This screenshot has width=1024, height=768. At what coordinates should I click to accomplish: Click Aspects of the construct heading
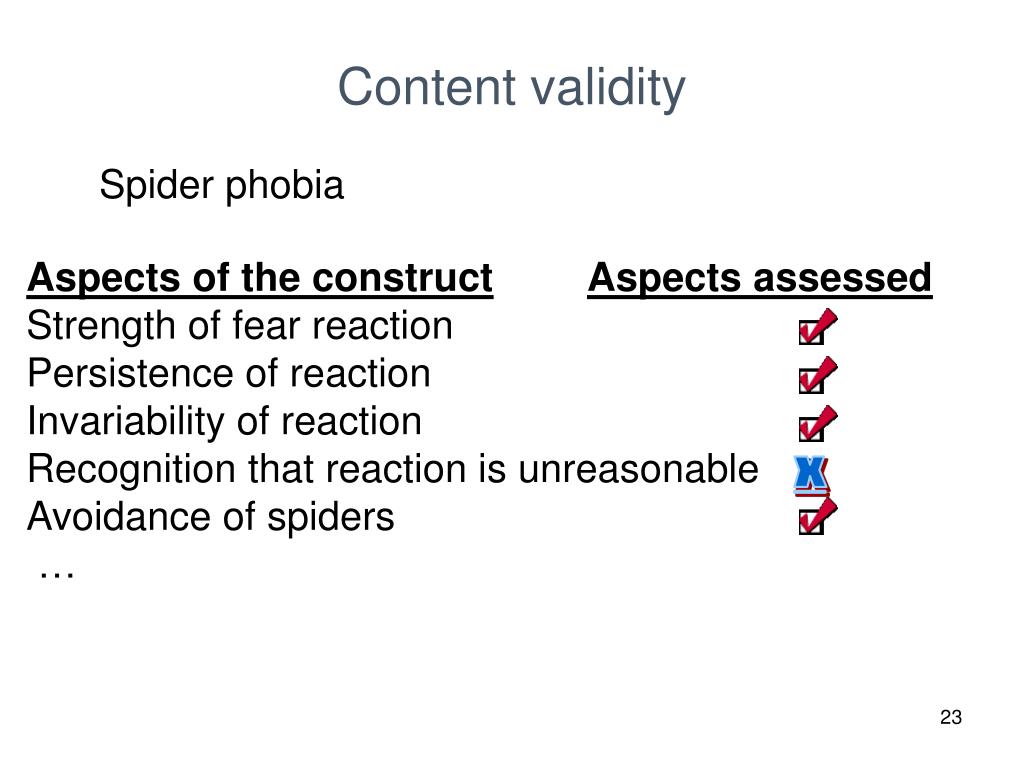pos(260,279)
